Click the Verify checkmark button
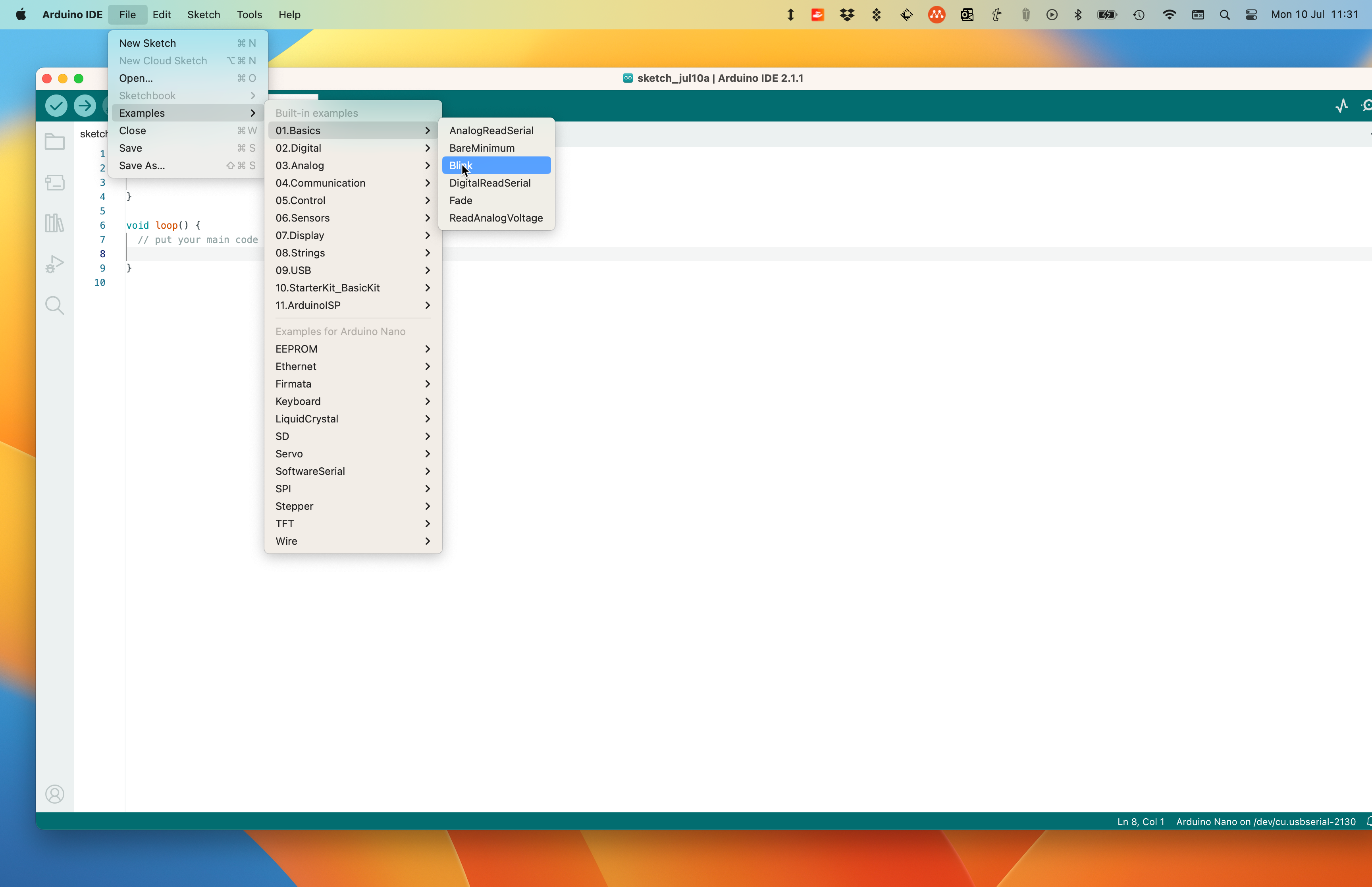 tap(56, 105)
